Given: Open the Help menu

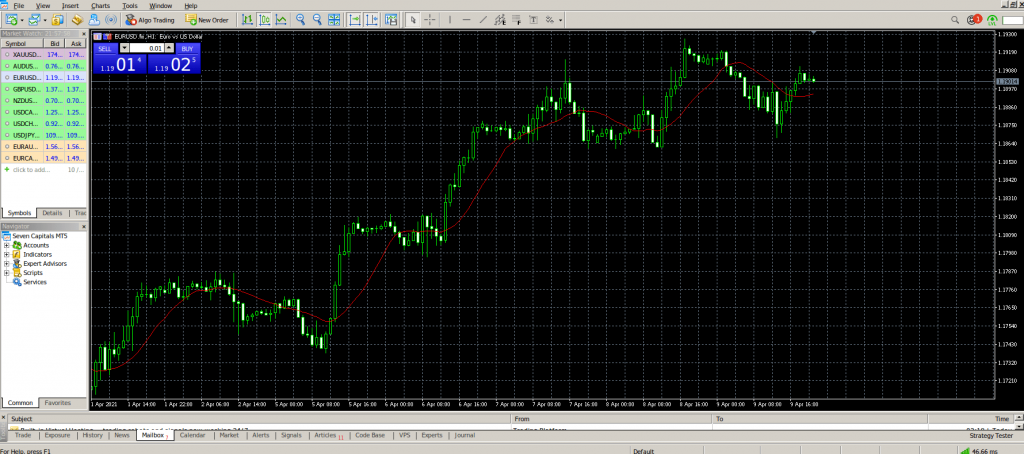Looking at the screenshot, I should coord(191,6).
